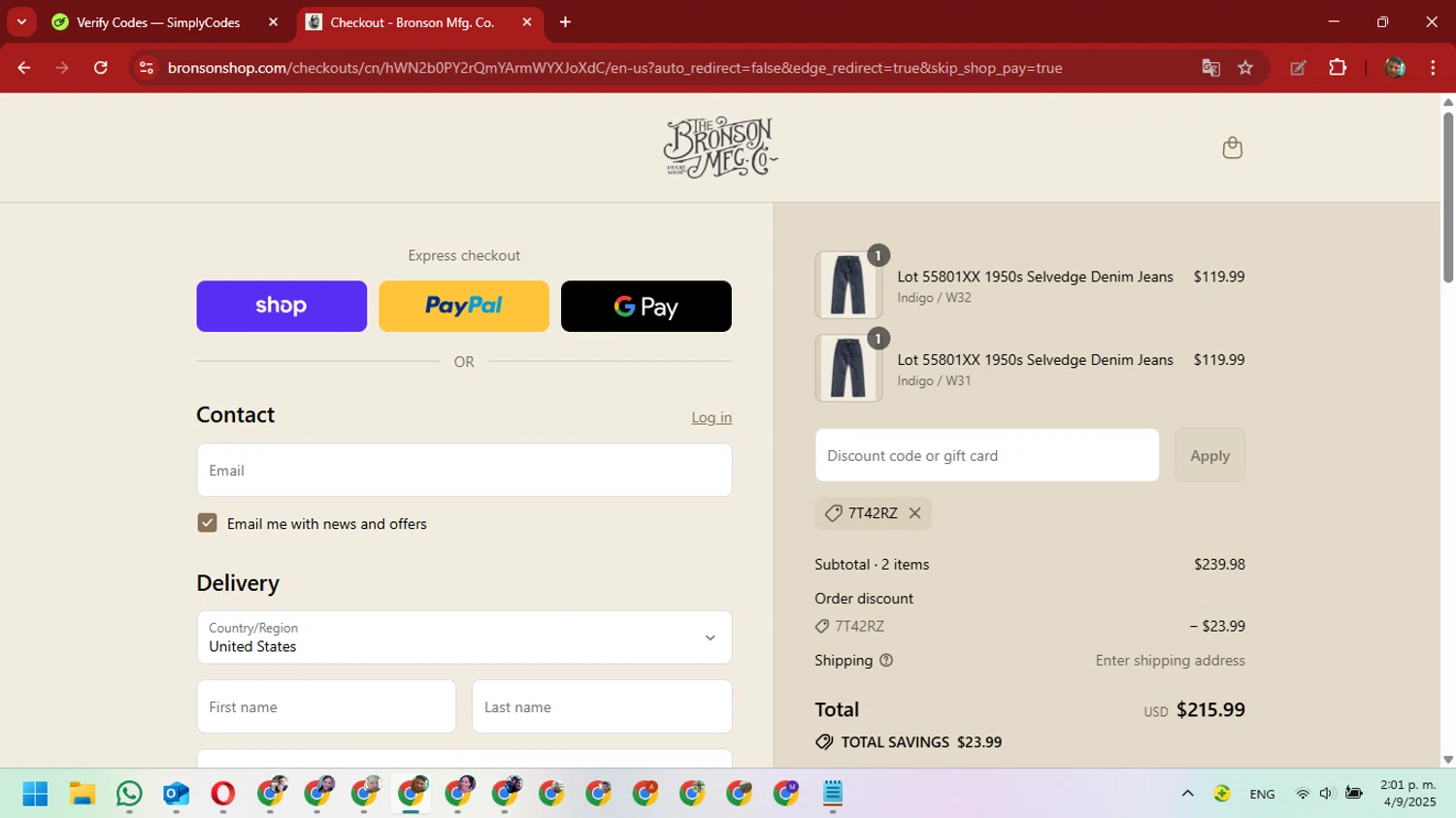Image resolution: width=1456 pixels, height=818 pixels.
Task: Click the W32 denim jeans thumbnail
Action: 848,285
